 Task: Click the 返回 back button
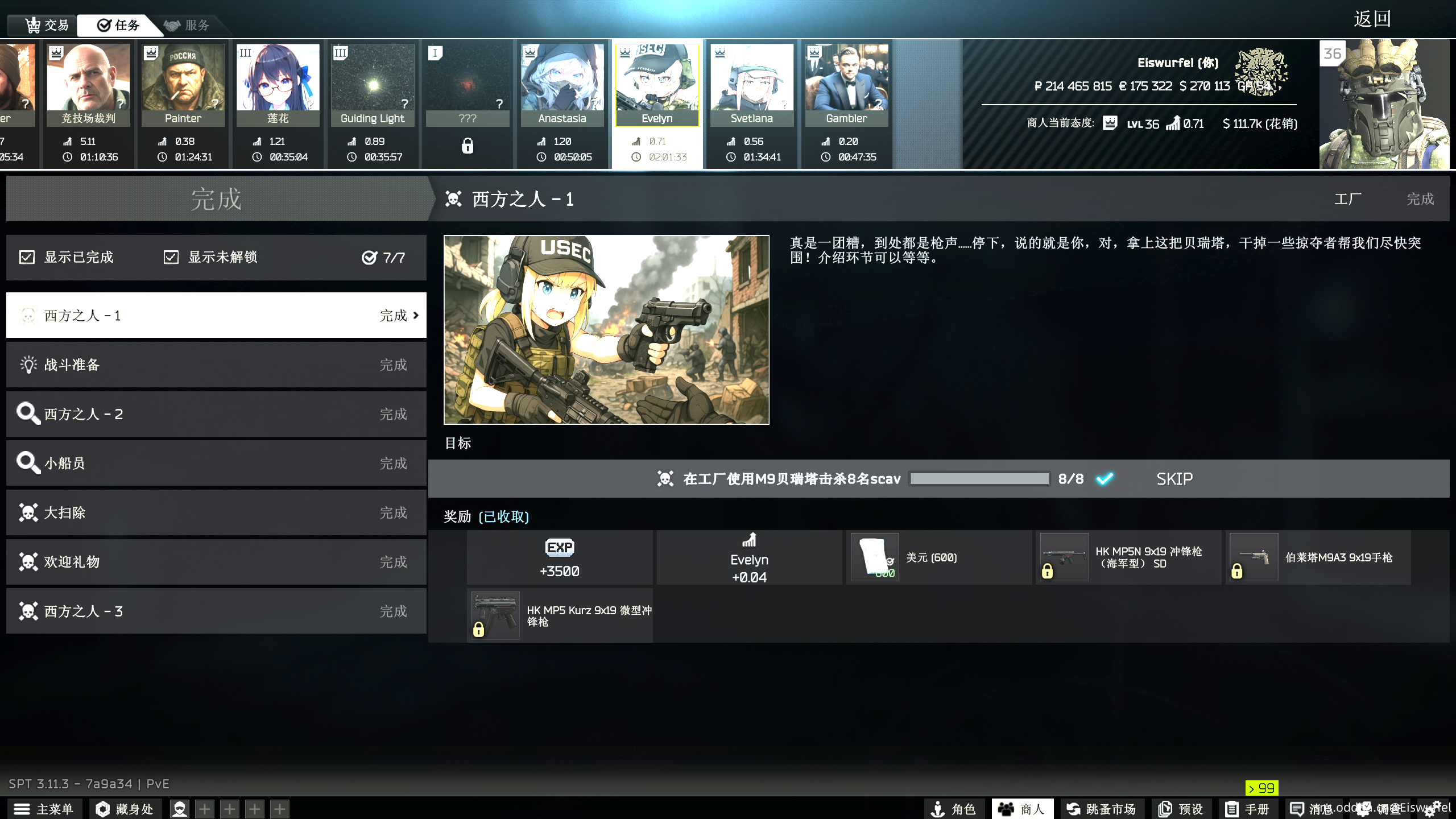[x=1372, y=18]
